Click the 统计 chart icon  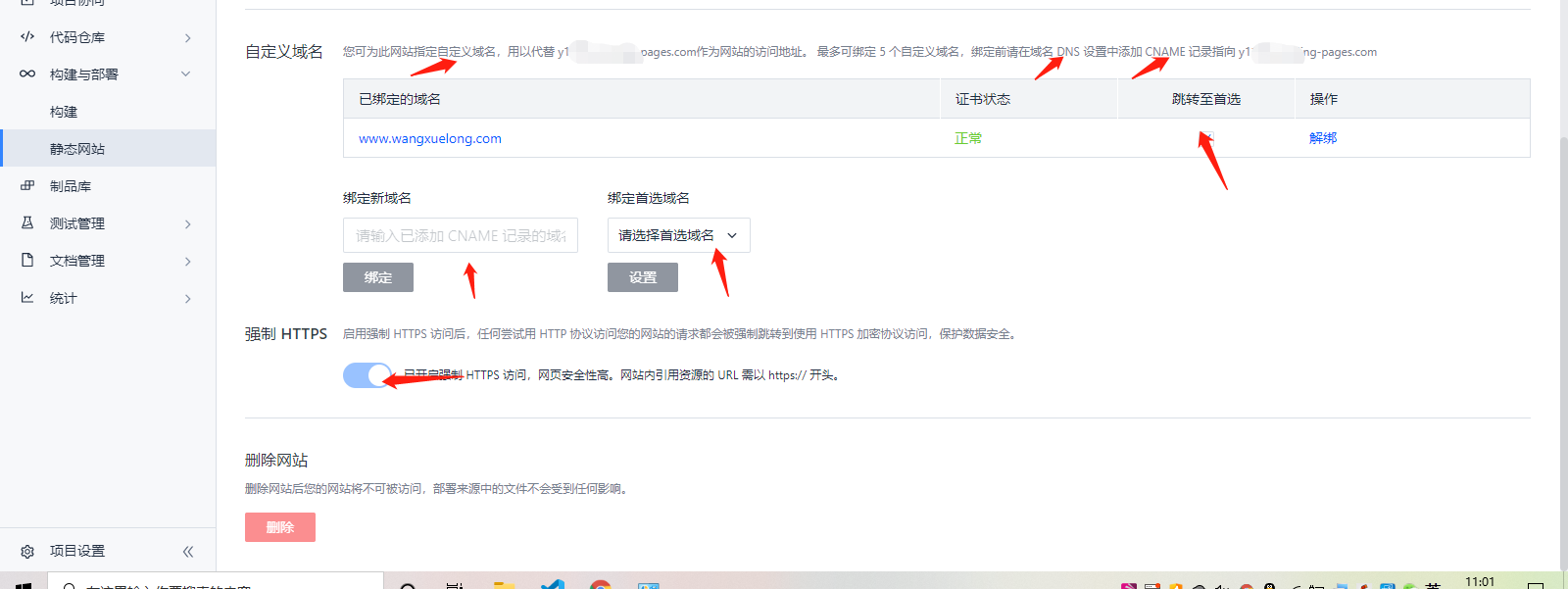pyautogui.click(x=27, y=298)
